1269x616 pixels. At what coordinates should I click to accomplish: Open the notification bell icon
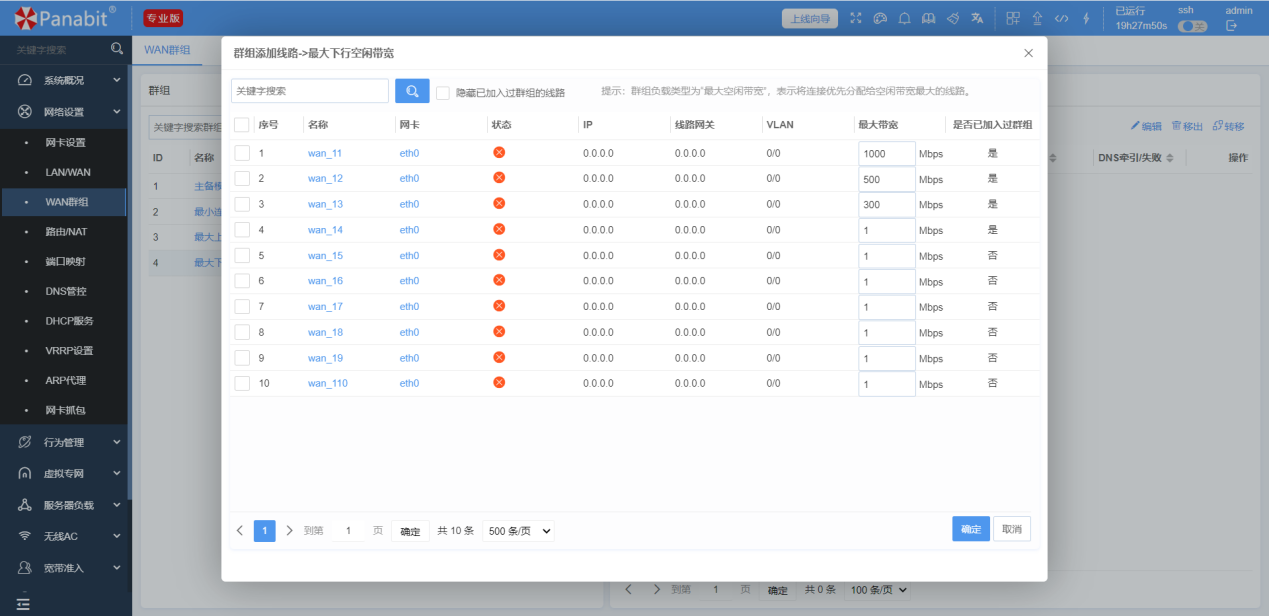tap(904, 18)
